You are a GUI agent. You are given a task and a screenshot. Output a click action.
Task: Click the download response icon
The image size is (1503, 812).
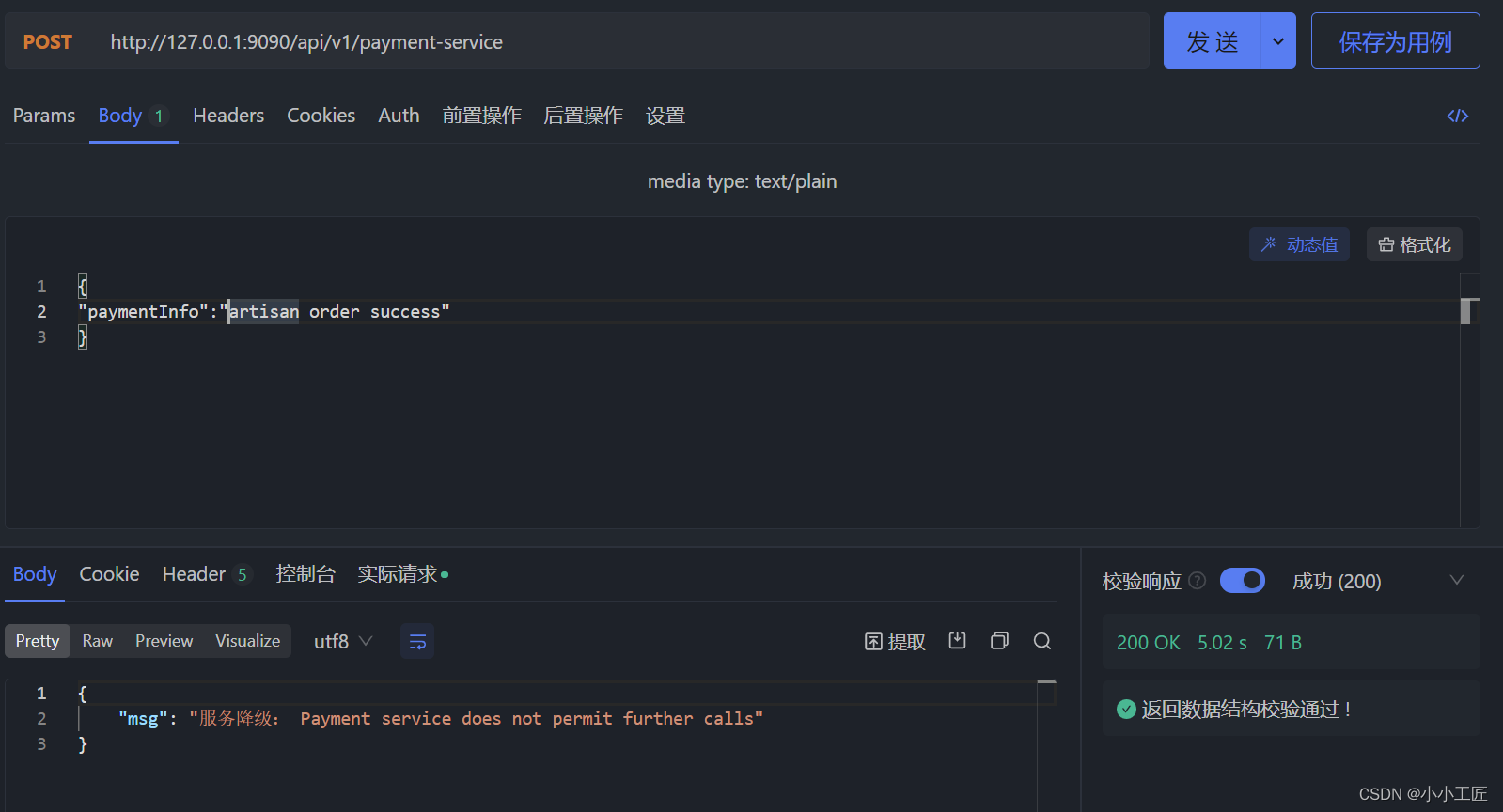pos(957,641)
